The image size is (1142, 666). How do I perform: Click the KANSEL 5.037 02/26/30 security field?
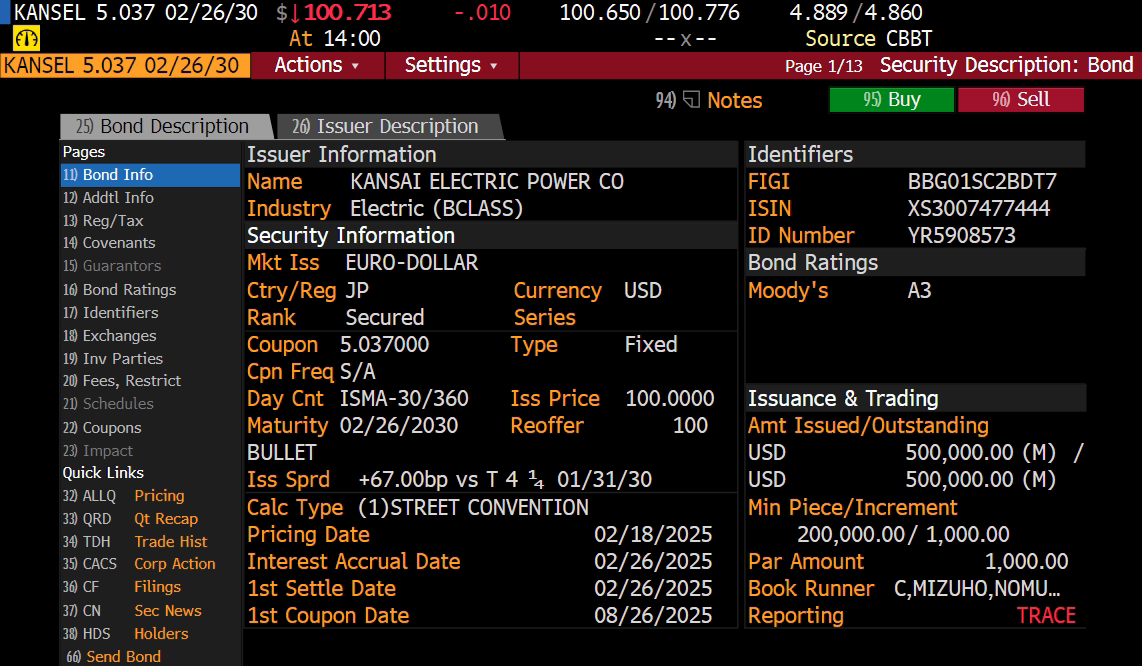125,65
